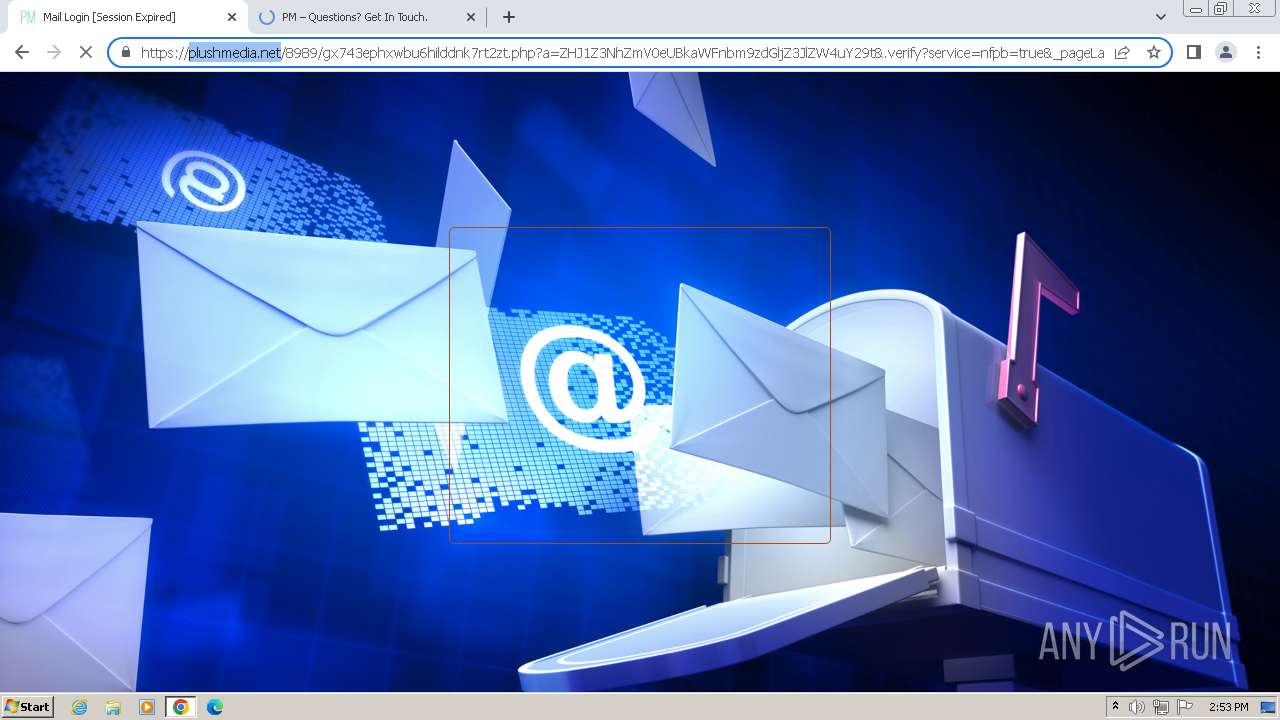The width and height of the screenshot is (1280, 720).
Task: Launch Internet Explorer from taskbar
Action: (x=80, y=707)
